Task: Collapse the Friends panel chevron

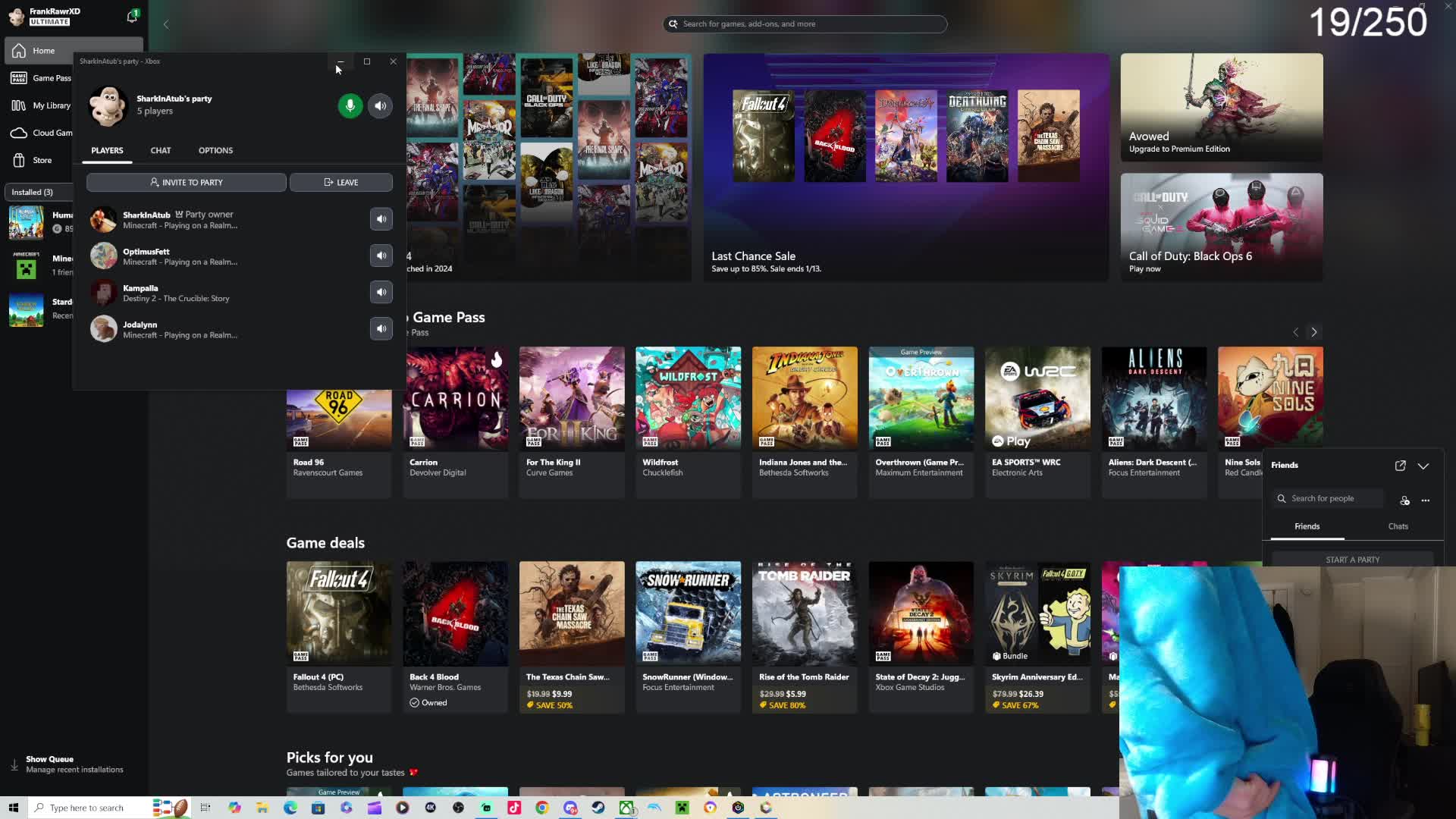Action: pos(1423,466)
